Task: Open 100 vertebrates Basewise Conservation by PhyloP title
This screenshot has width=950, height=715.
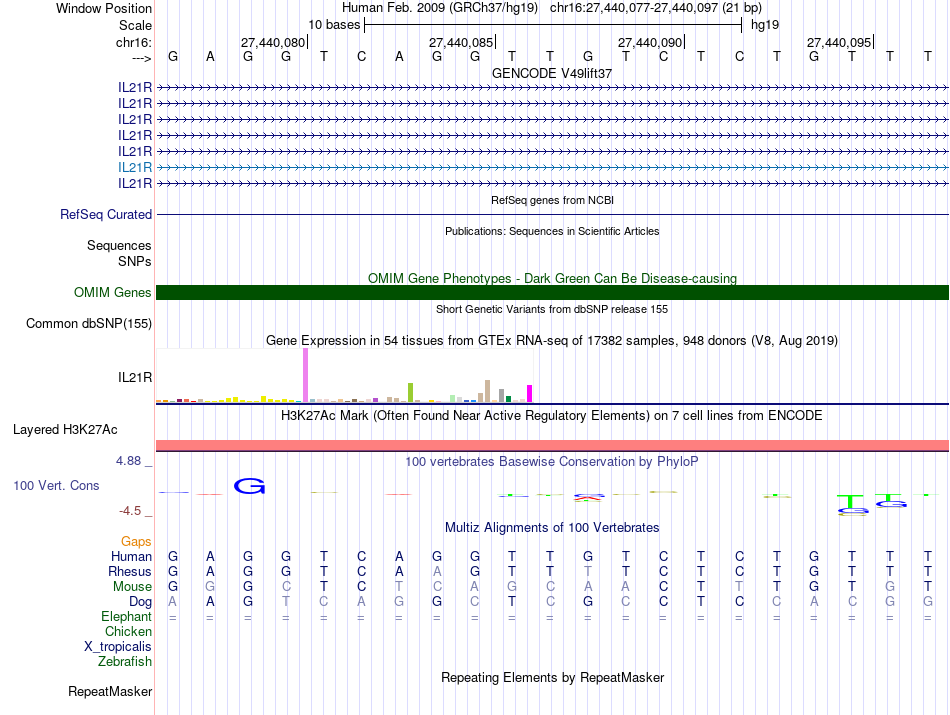Action: [552, 462]
